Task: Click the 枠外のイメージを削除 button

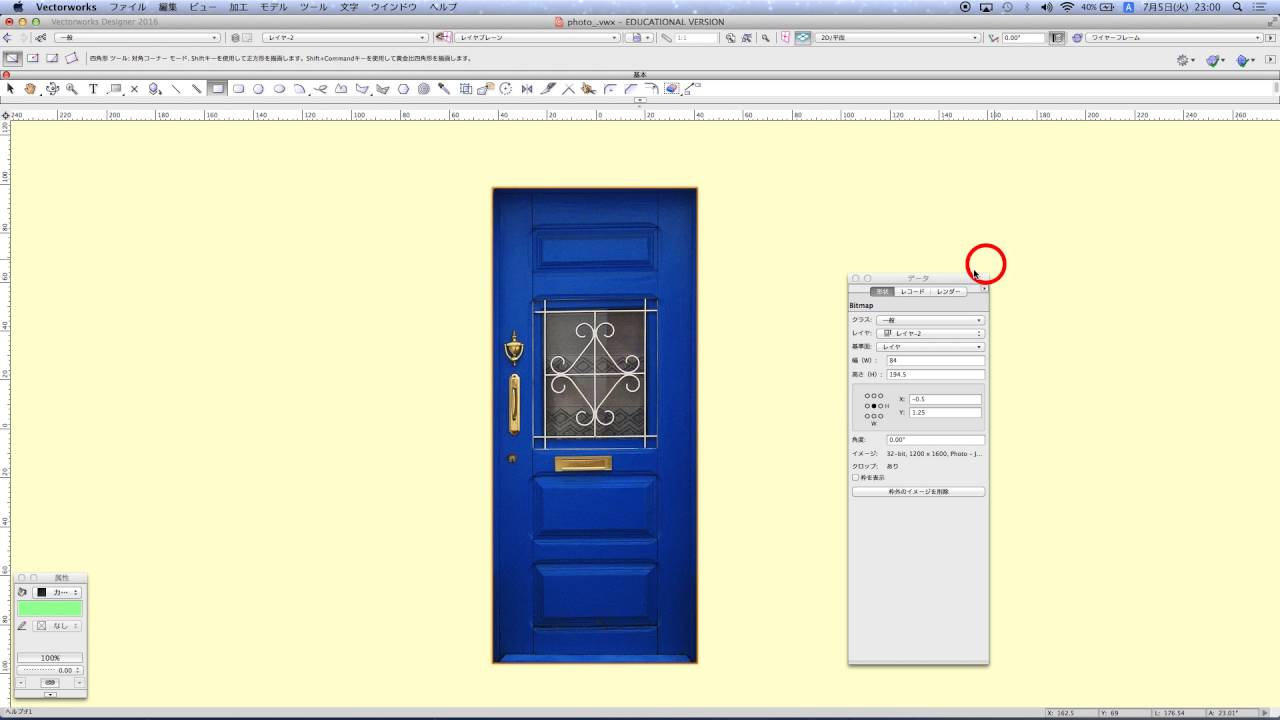Action: coord(918,492)
